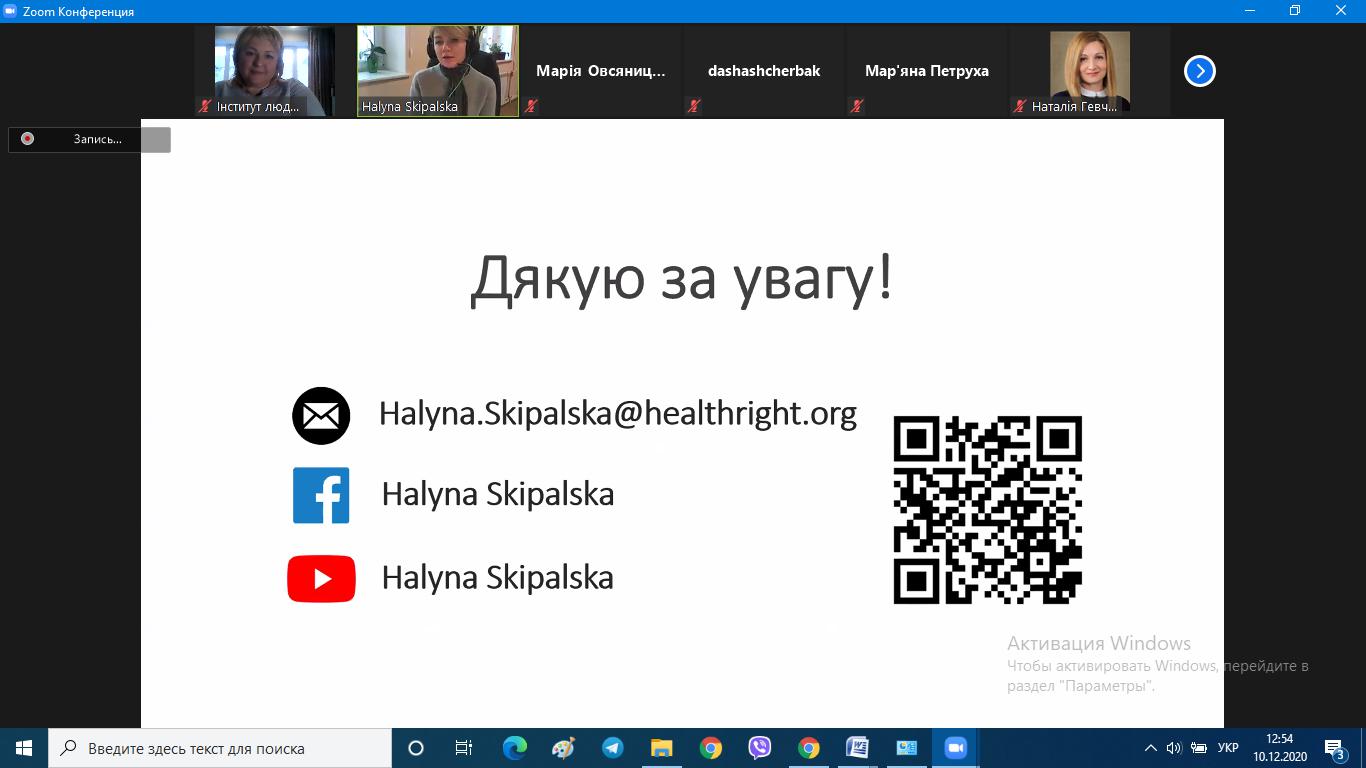Open the notification center panel
This screenshot has height=768, width=1366.
point(1334,749)
